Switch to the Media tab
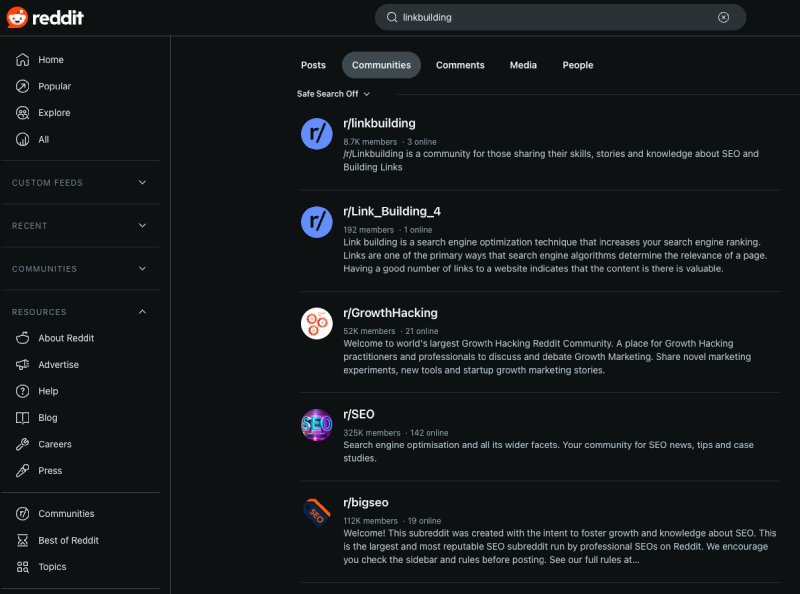The width and height of the screenshot is (800, 594). point(523,65)
